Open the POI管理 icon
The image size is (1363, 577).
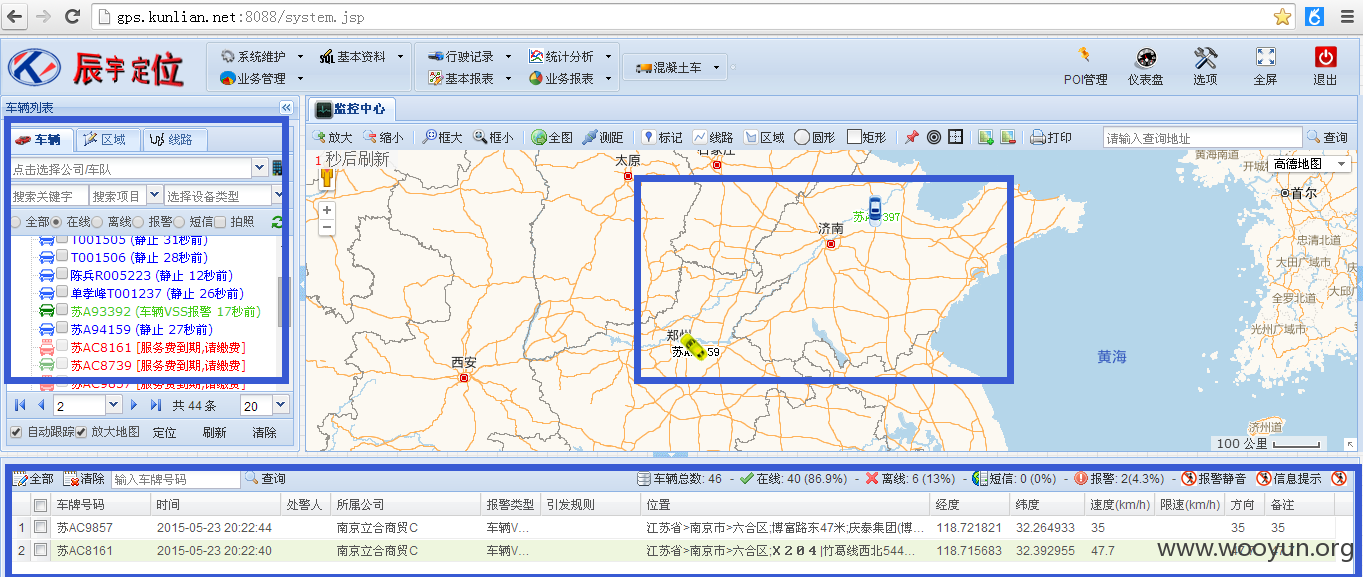point(1084,57)
